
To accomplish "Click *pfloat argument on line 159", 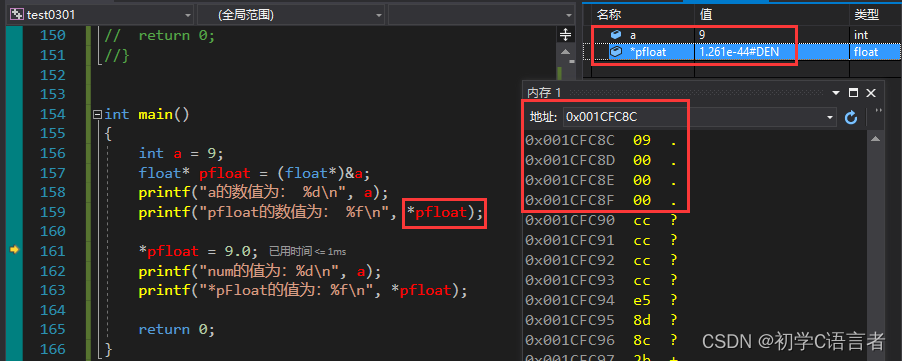I will point(437,213).
